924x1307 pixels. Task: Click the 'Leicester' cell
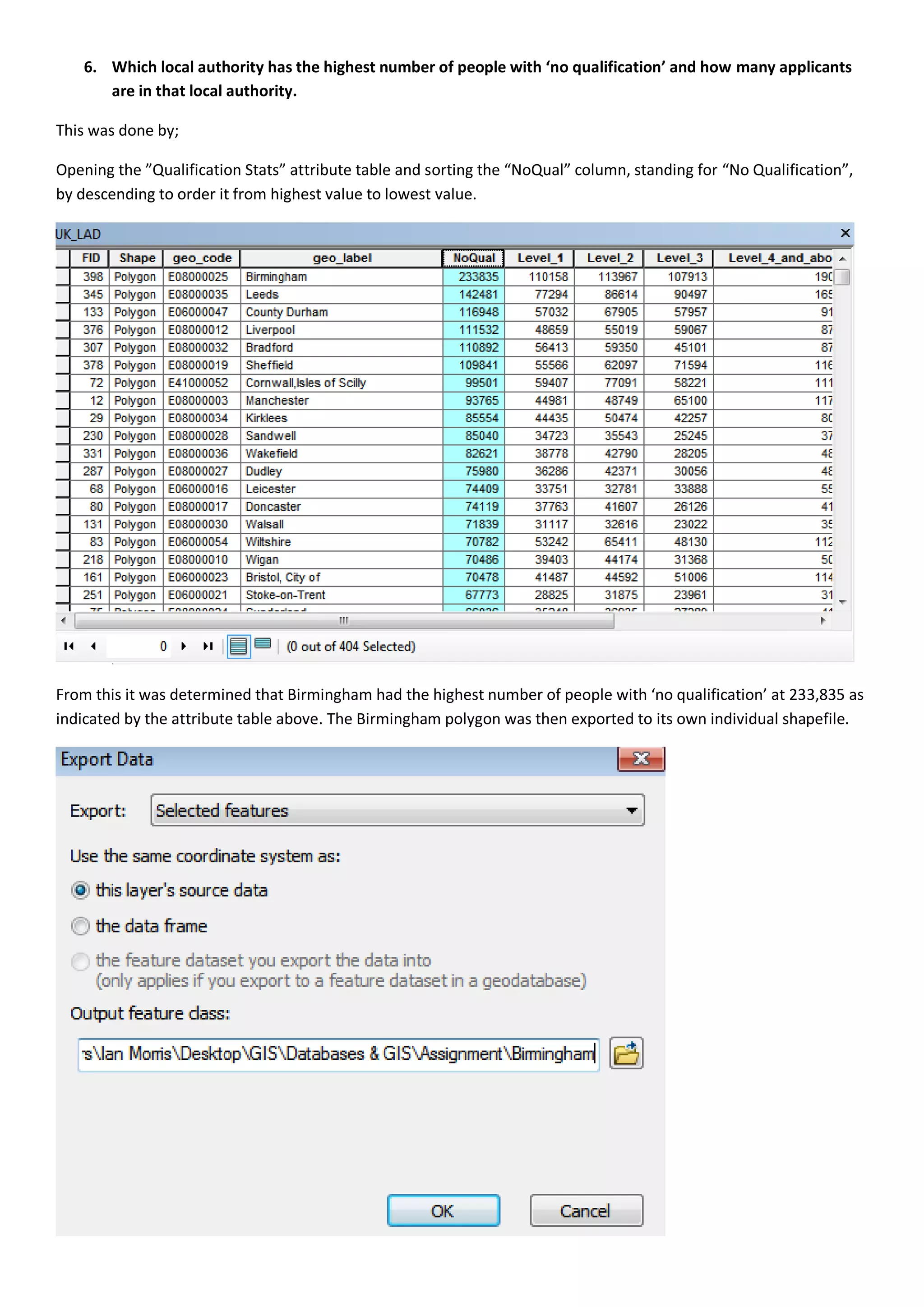(x=342, y=489)
